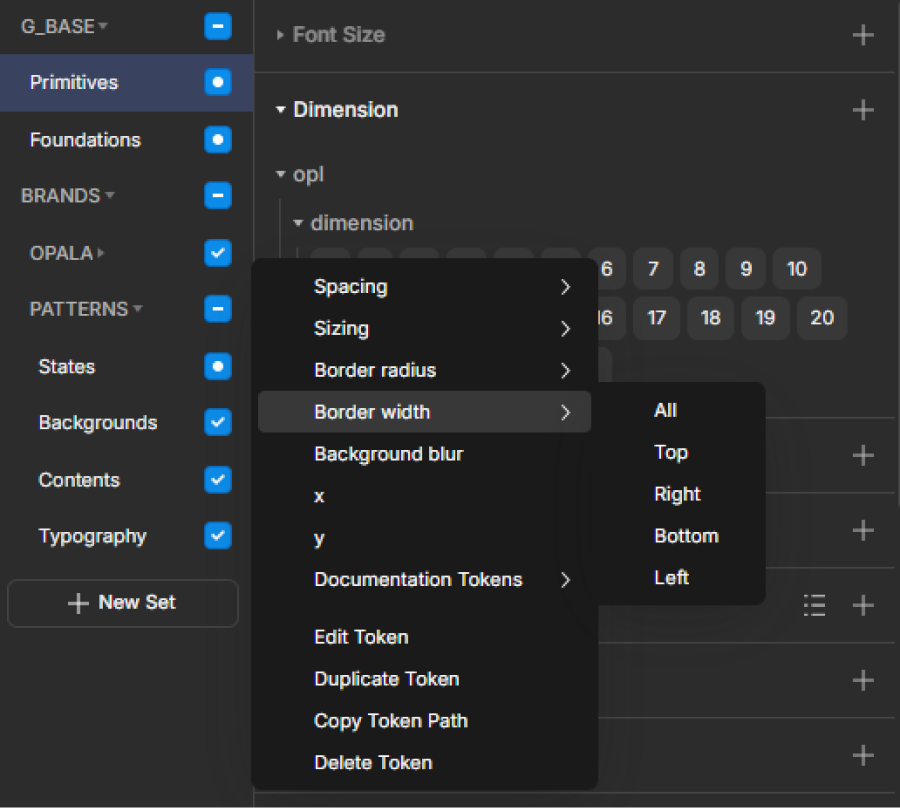
Task: Choose Delete Token from context menu
Action: tap(373, 763)
